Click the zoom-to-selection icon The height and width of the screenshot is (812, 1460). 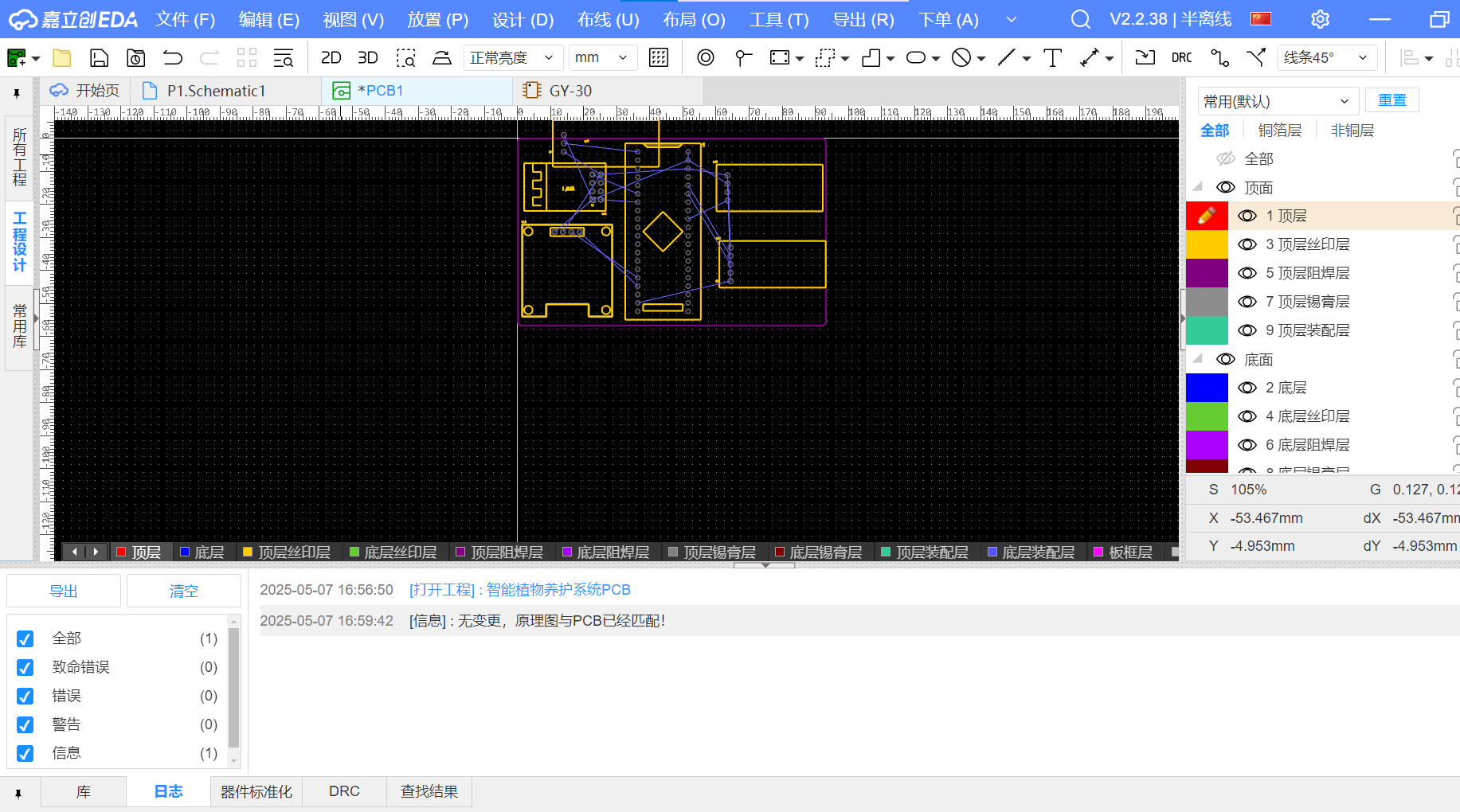pyautogui.click(x=406, y=57)
